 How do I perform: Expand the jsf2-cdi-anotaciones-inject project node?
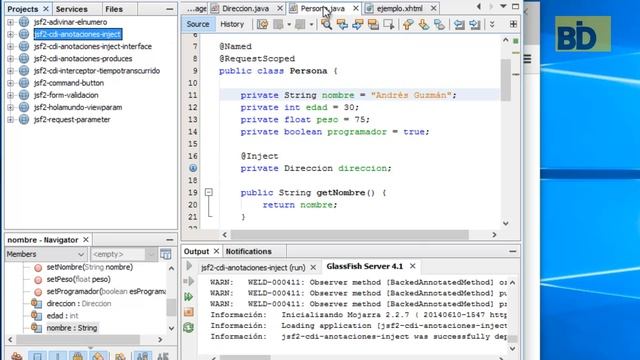tap(10, 34)
